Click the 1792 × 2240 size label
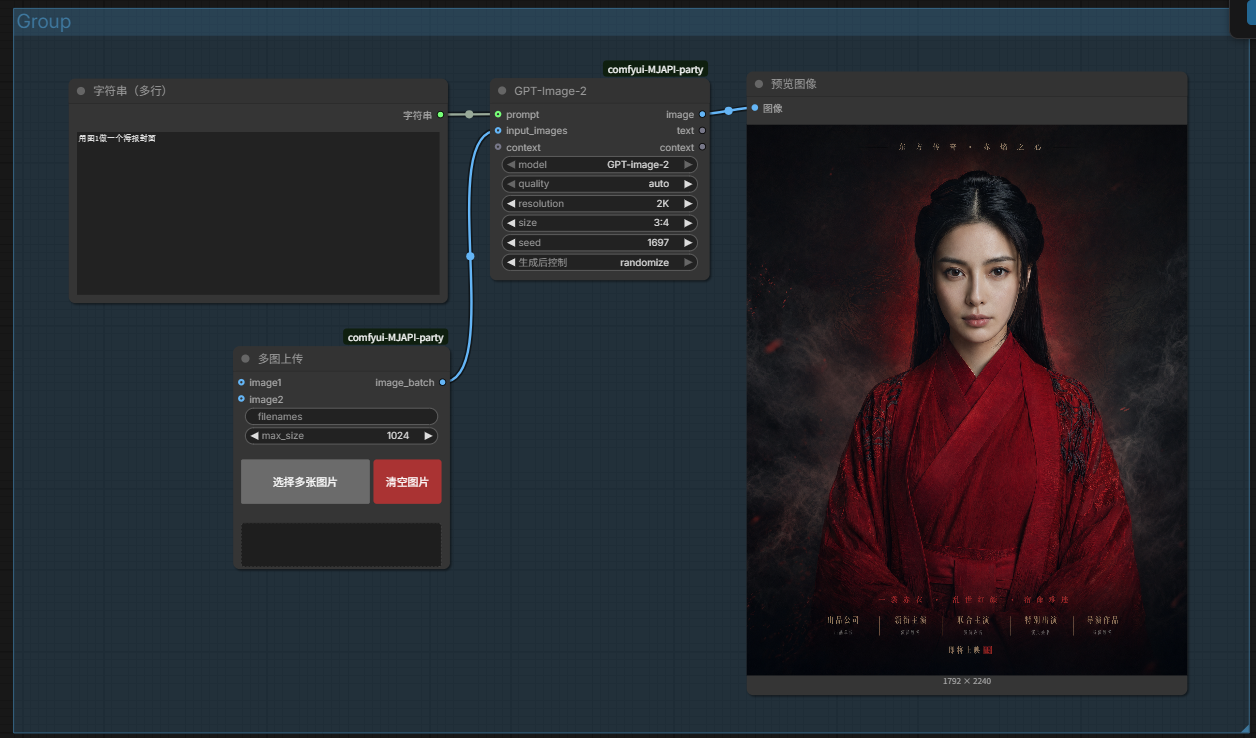The image size is (1256, 738). (967, 681)
